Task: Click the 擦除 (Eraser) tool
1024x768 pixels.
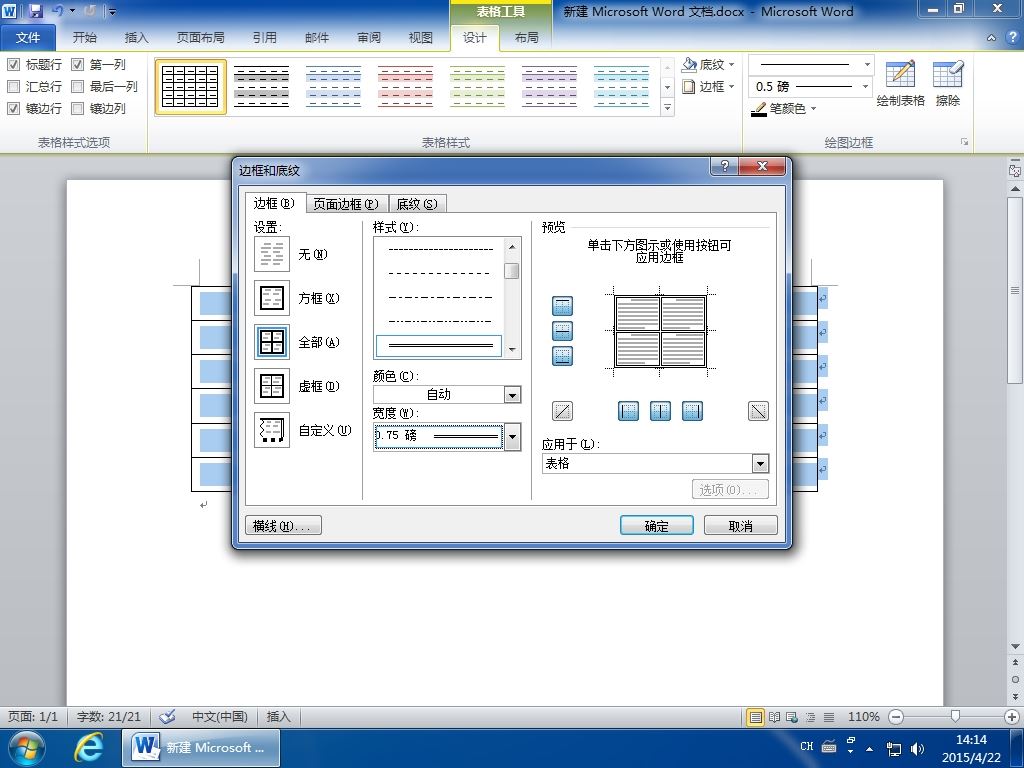Action: [x=948, y=83]
